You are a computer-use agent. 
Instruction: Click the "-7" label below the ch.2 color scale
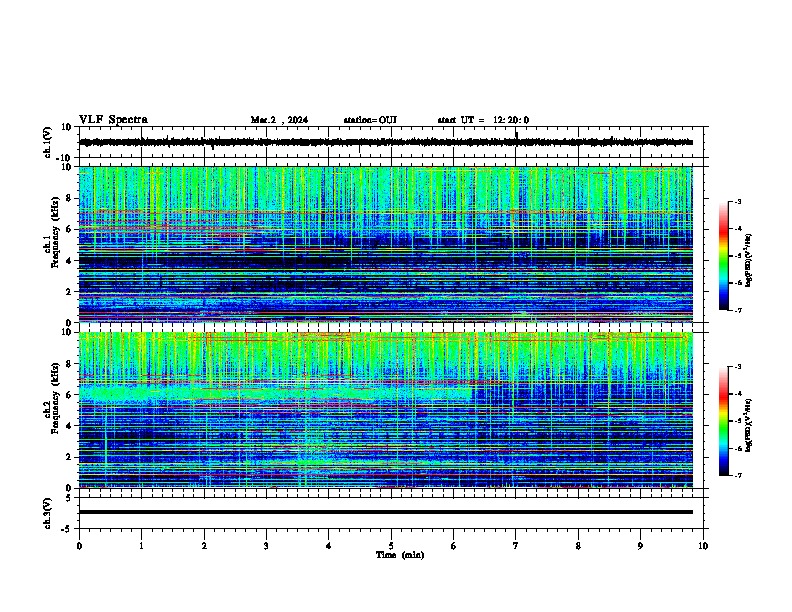pyautogui.click(x=737, y=475)
